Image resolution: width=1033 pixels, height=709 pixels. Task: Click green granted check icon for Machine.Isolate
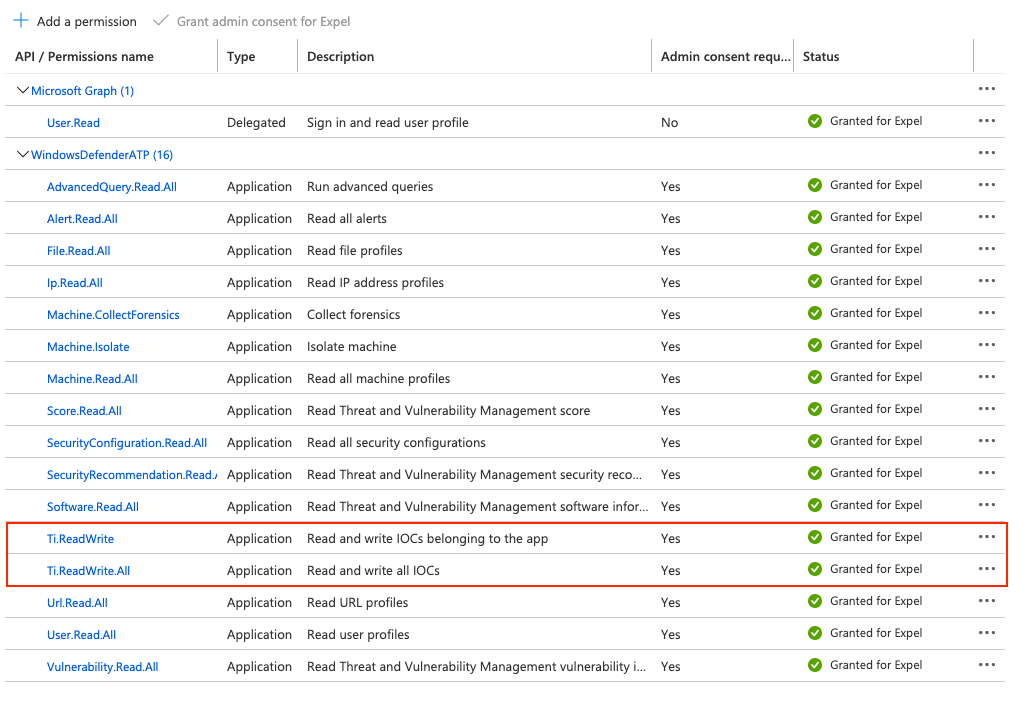(x=815, y=345)
